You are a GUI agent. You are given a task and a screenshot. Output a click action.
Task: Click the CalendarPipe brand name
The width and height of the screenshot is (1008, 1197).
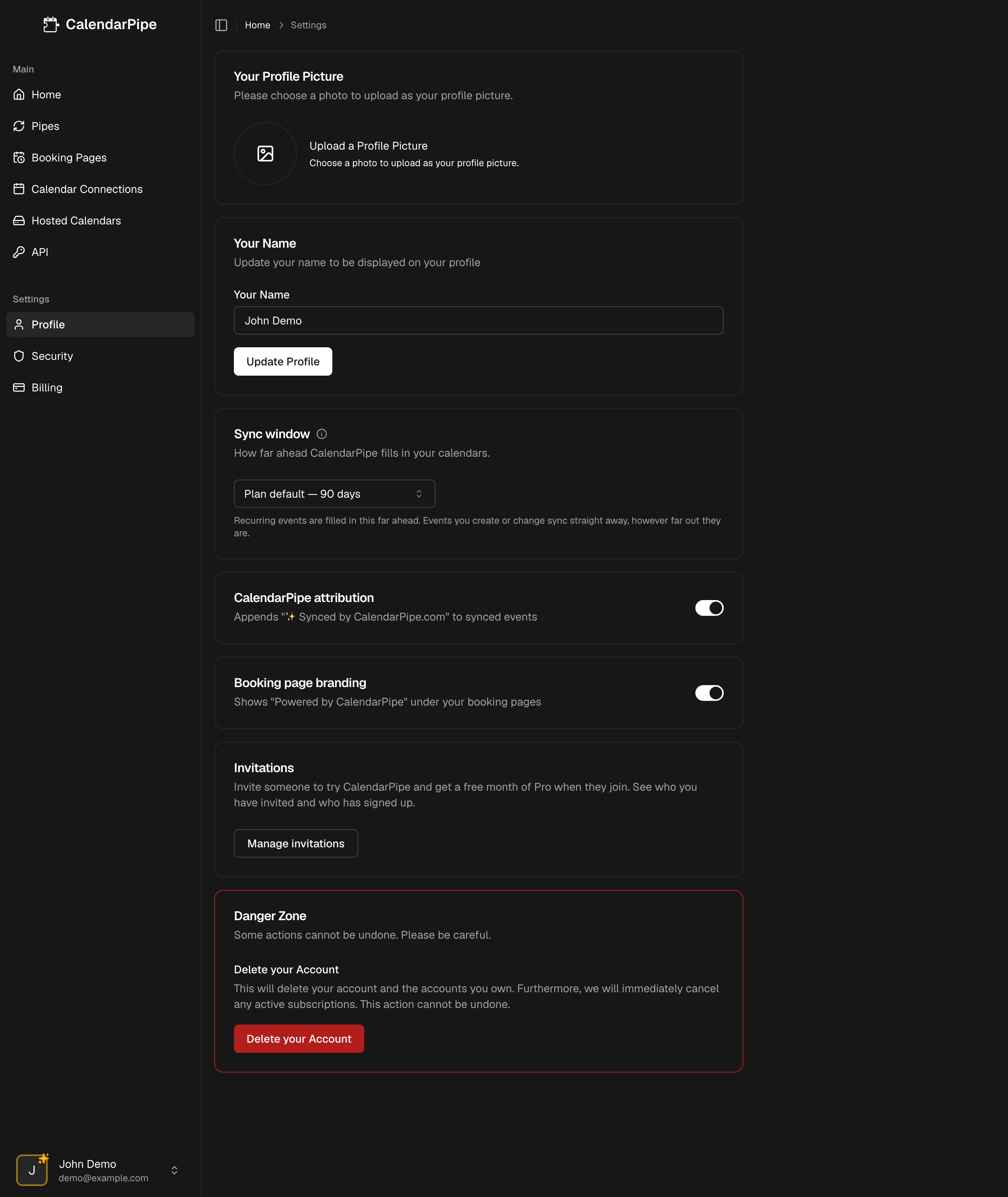(111, 24)
